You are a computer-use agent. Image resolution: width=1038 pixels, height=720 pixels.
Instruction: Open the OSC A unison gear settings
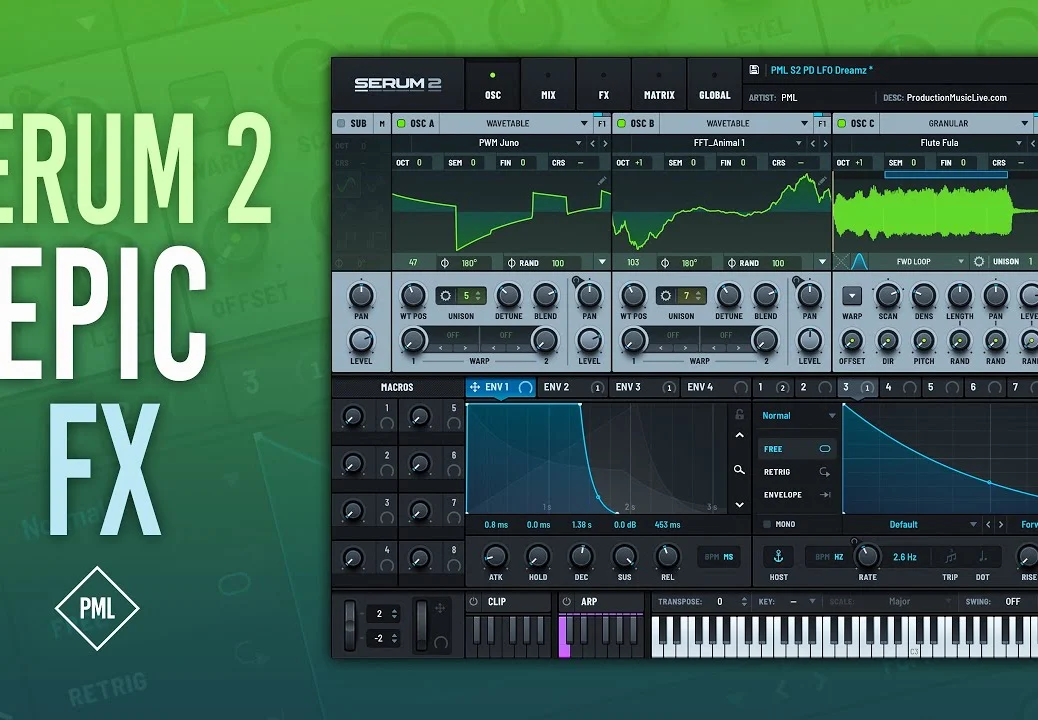(446, 296)
